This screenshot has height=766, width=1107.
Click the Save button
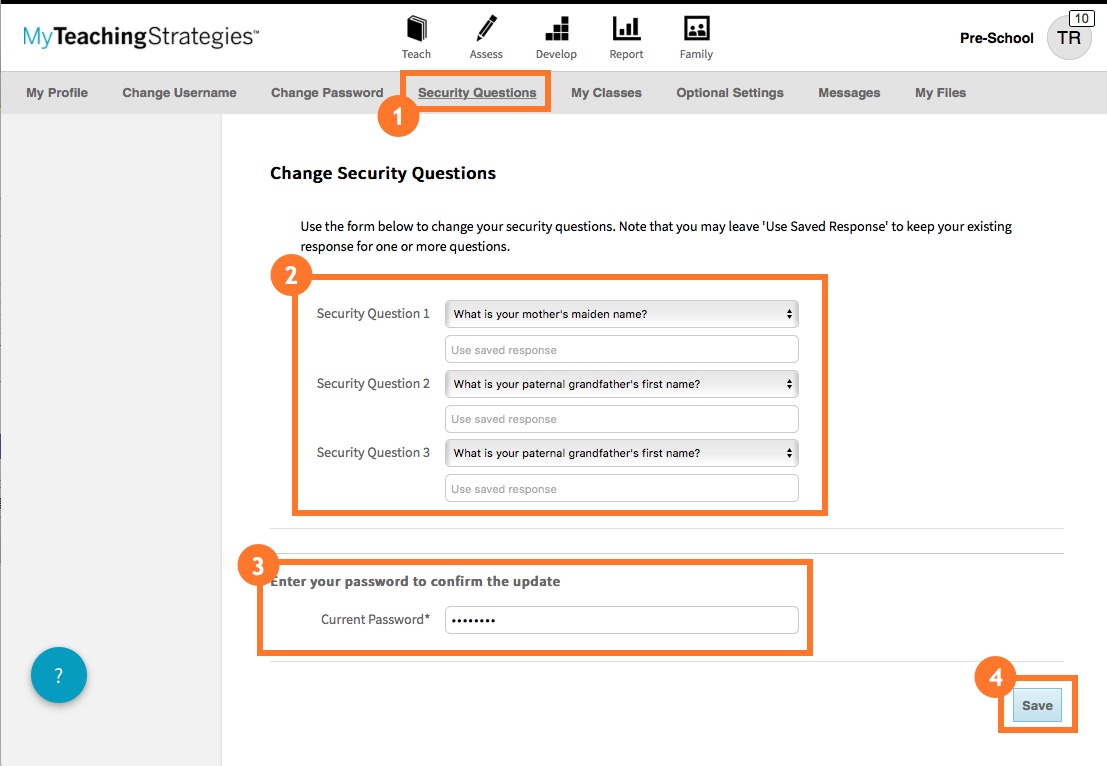(1037, 705)
